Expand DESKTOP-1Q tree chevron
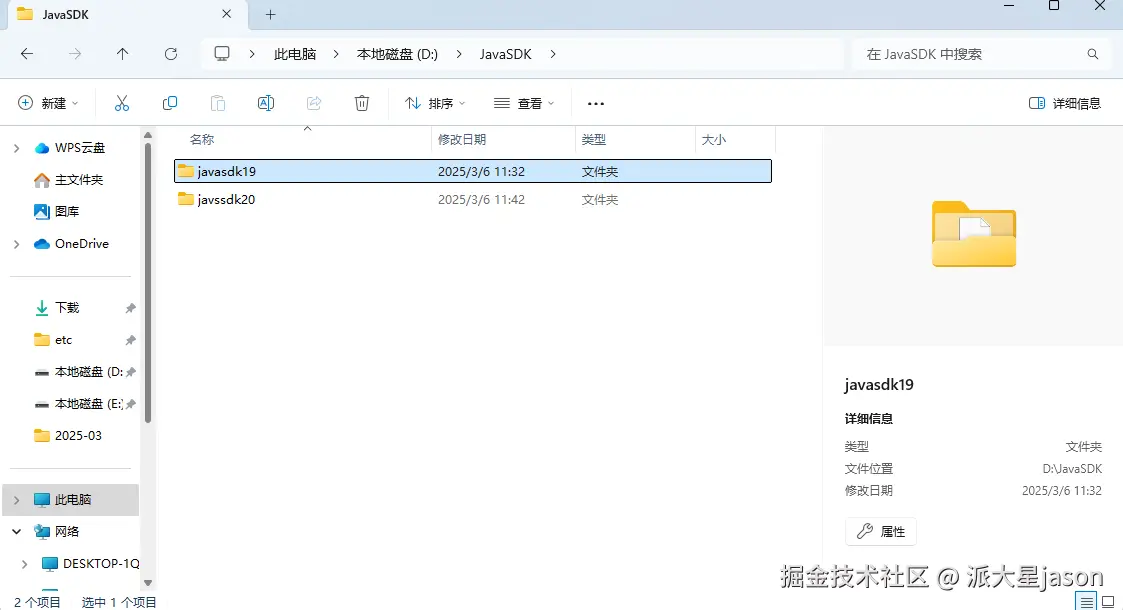 tap(24, 564)
